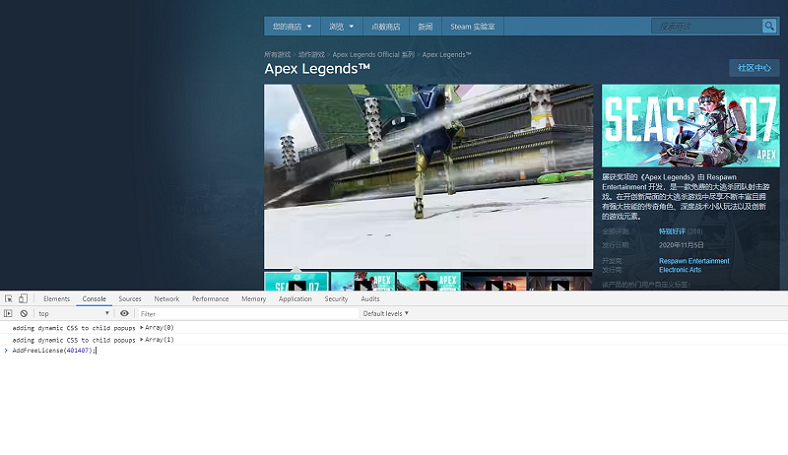
Task: Click the Apex Legends™ breadcrumb link
Action: pyautogui.click(x=446, y=54)
